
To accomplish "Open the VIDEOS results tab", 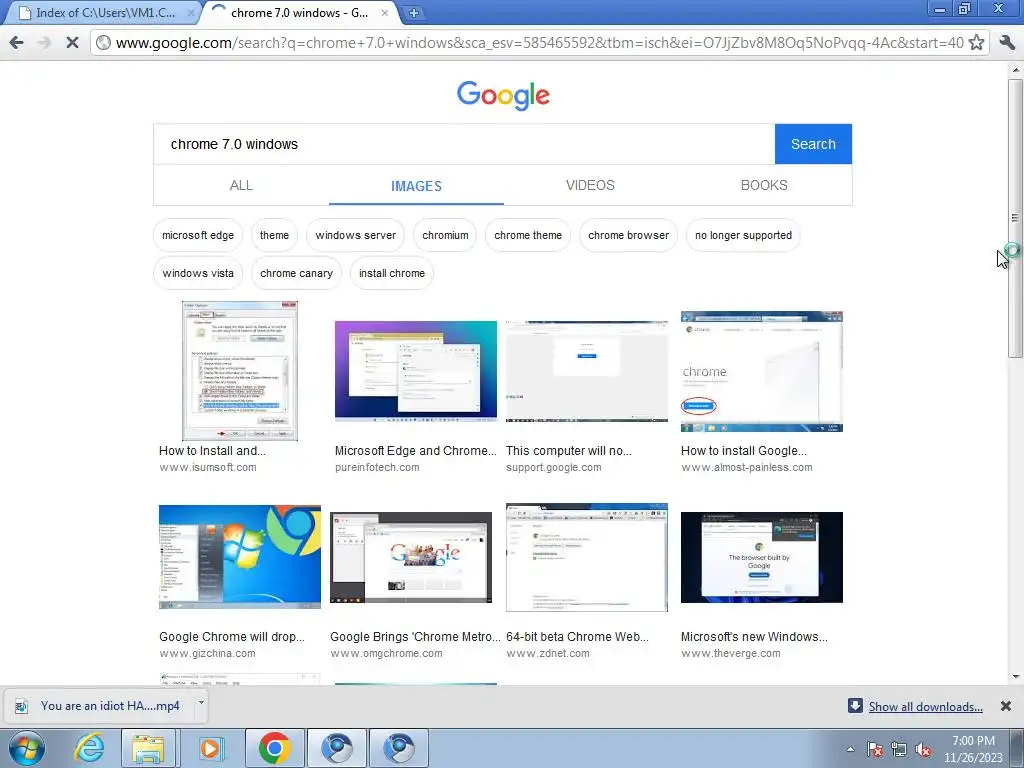I will (590, 185).
